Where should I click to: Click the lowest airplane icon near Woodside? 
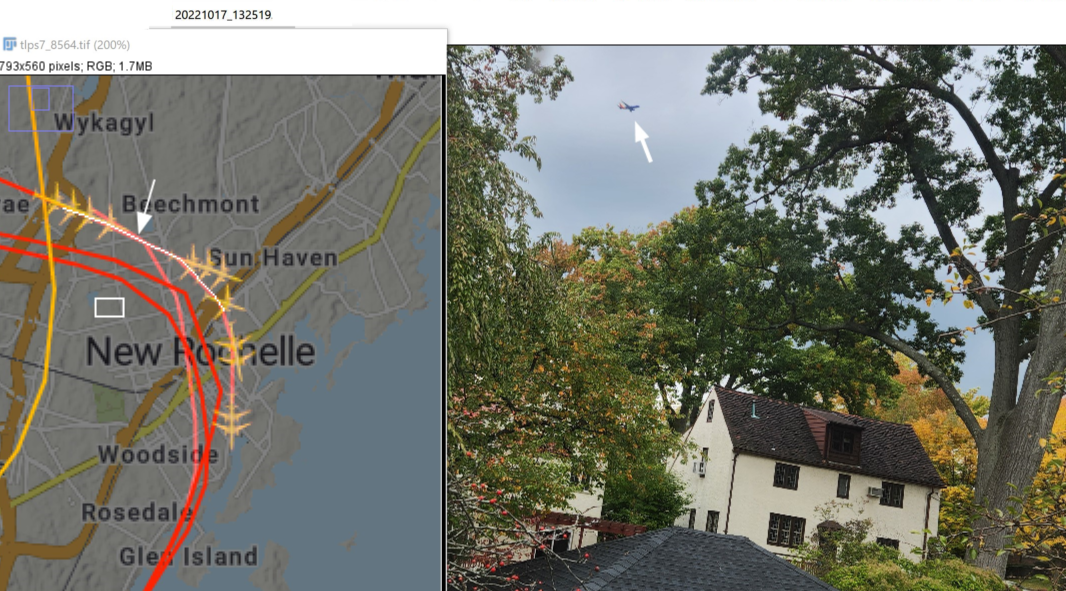[231, 422]
